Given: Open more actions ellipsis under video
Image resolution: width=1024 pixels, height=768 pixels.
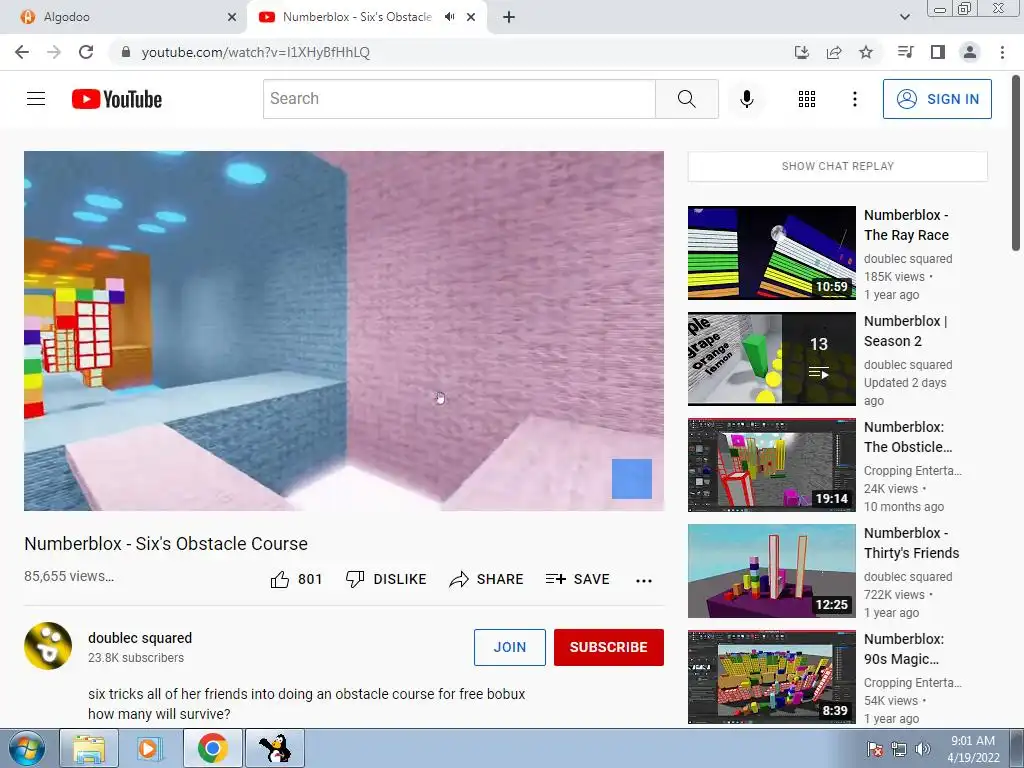Looking at the screenshot, I should tap(644, 581).
